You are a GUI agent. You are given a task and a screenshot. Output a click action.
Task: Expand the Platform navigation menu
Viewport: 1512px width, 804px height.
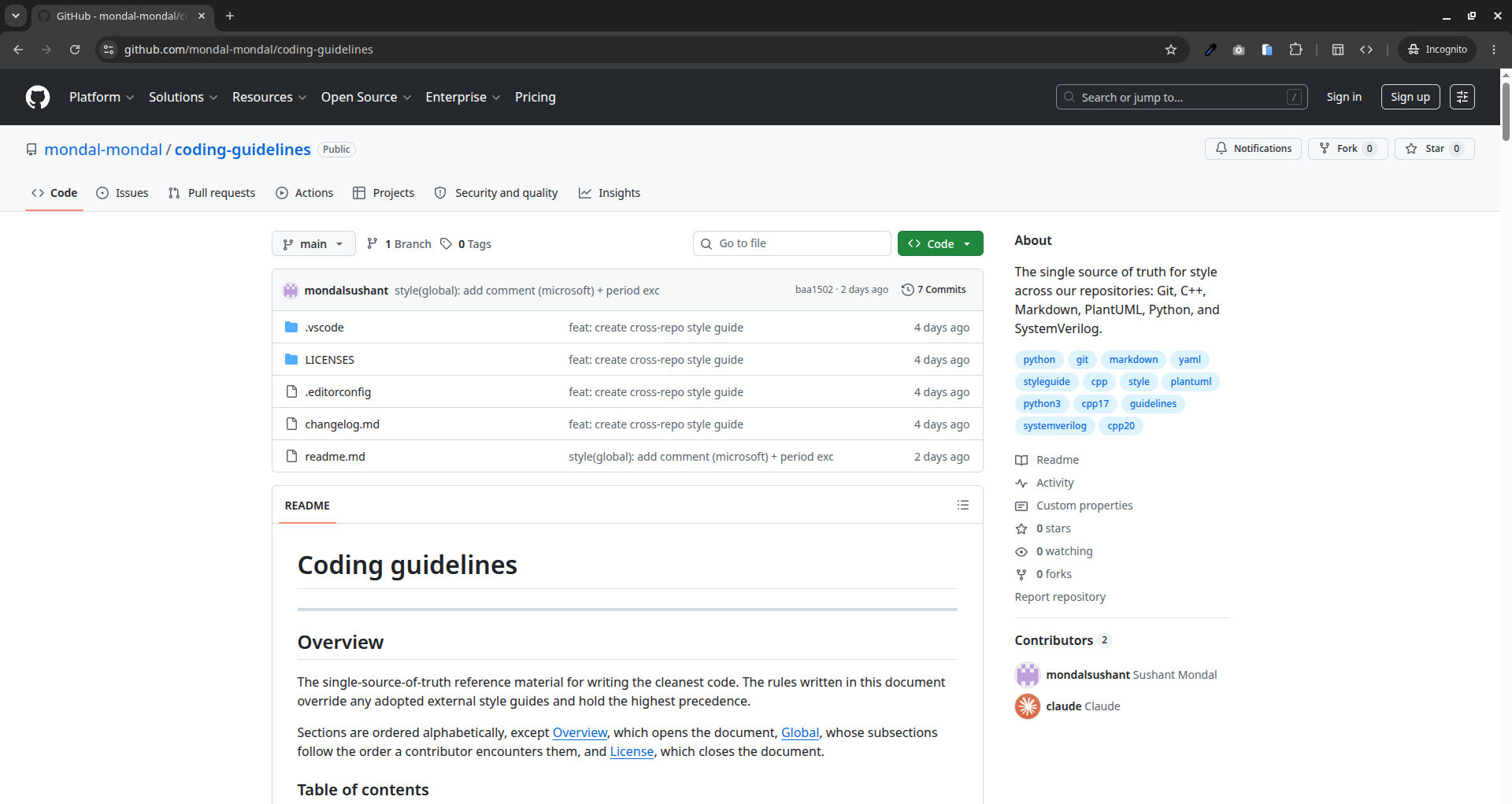[102, 97]
